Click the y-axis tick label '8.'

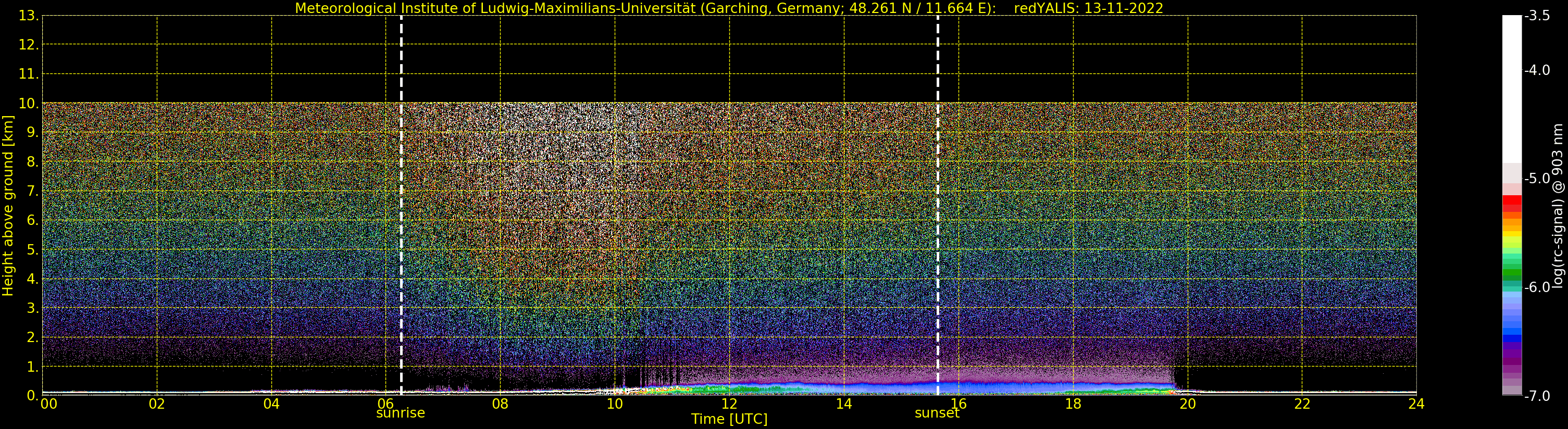(33, 162)
